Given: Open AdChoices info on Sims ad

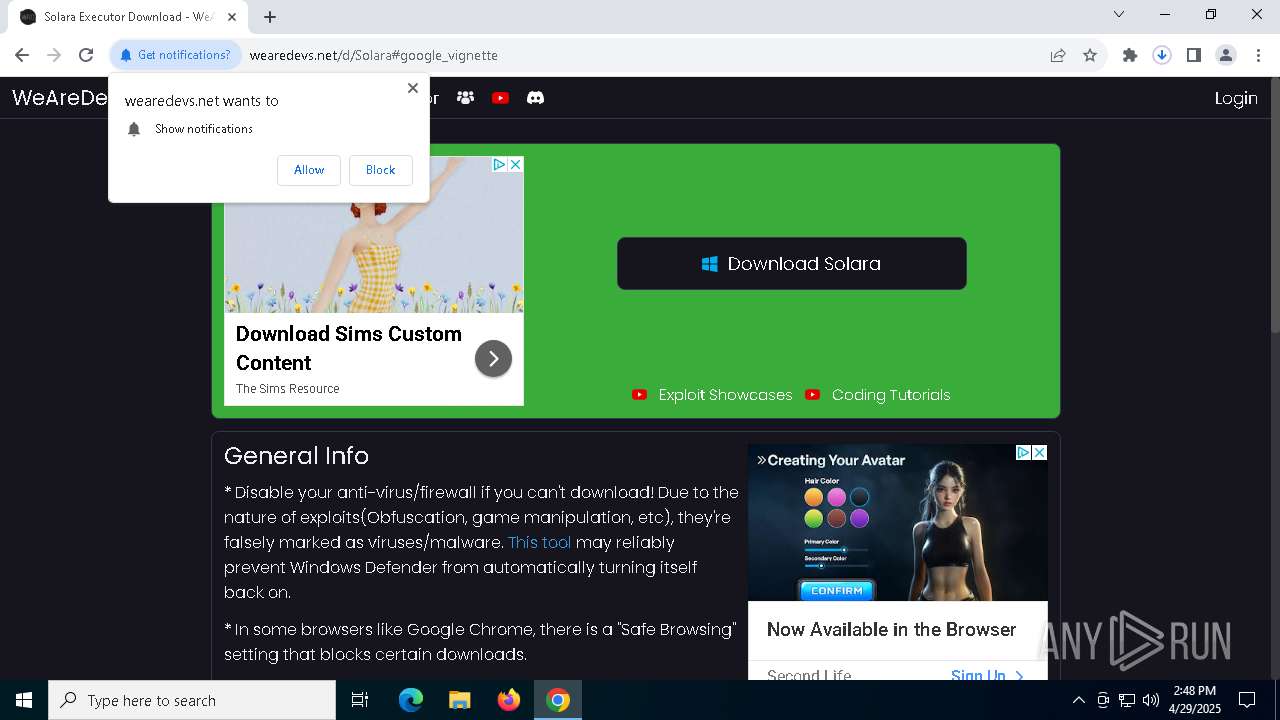Looking at the screenshot, I should [500, 164].
